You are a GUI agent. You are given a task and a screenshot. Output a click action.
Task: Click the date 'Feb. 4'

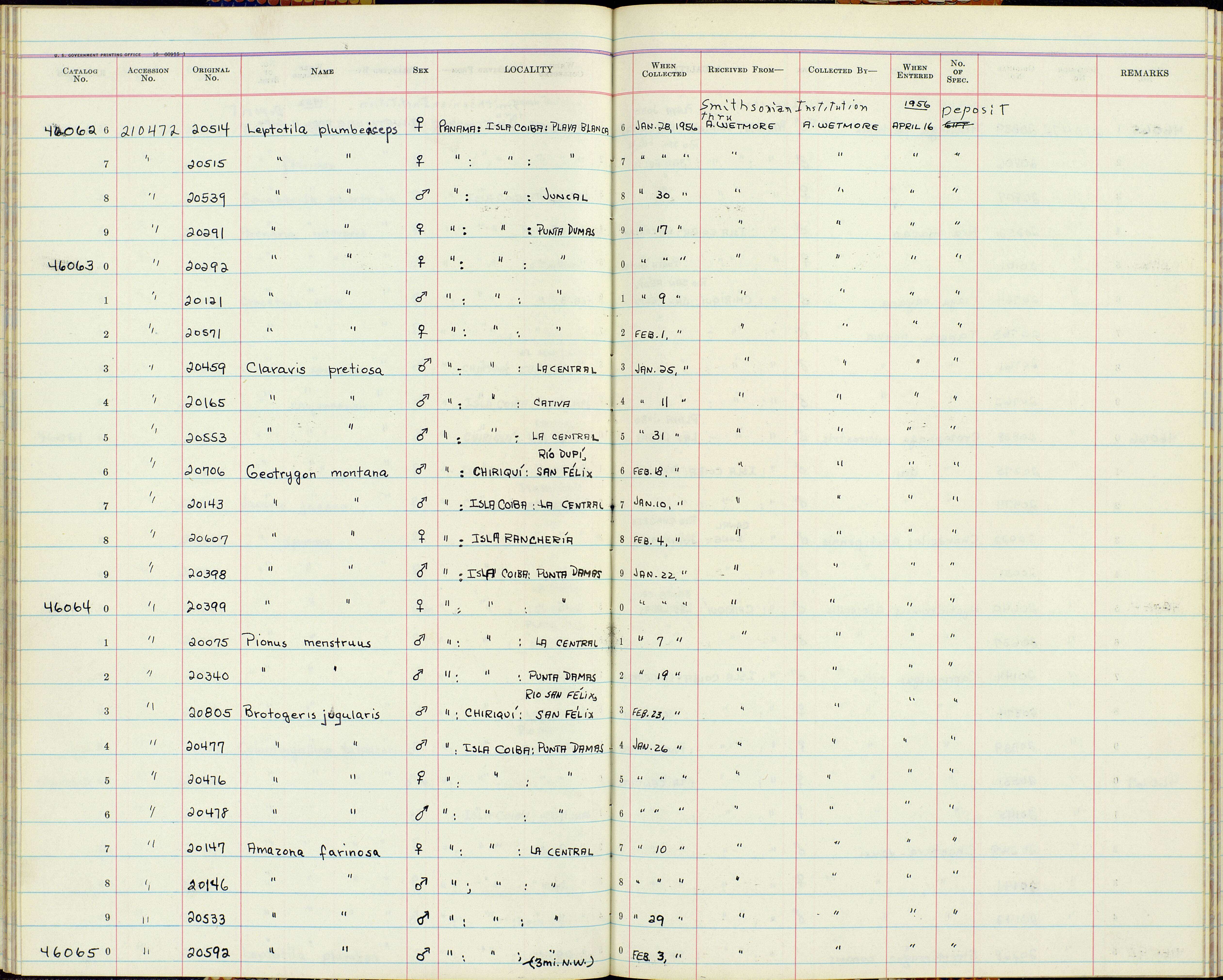pos(650,540)
